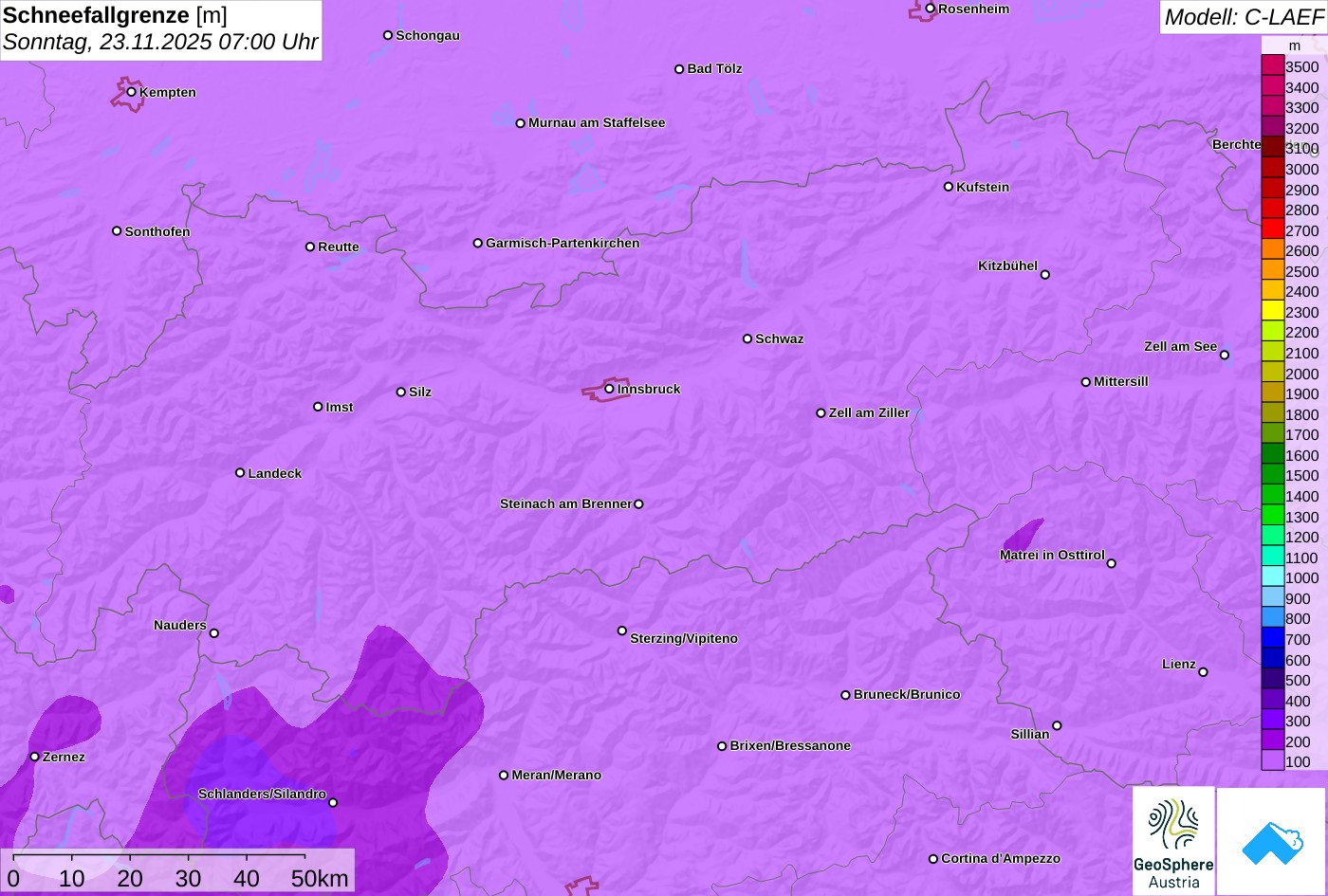Click the "Sterzing/Vipiteno" label
This screenshot has width=1328, height=896.
pos(684,639)
